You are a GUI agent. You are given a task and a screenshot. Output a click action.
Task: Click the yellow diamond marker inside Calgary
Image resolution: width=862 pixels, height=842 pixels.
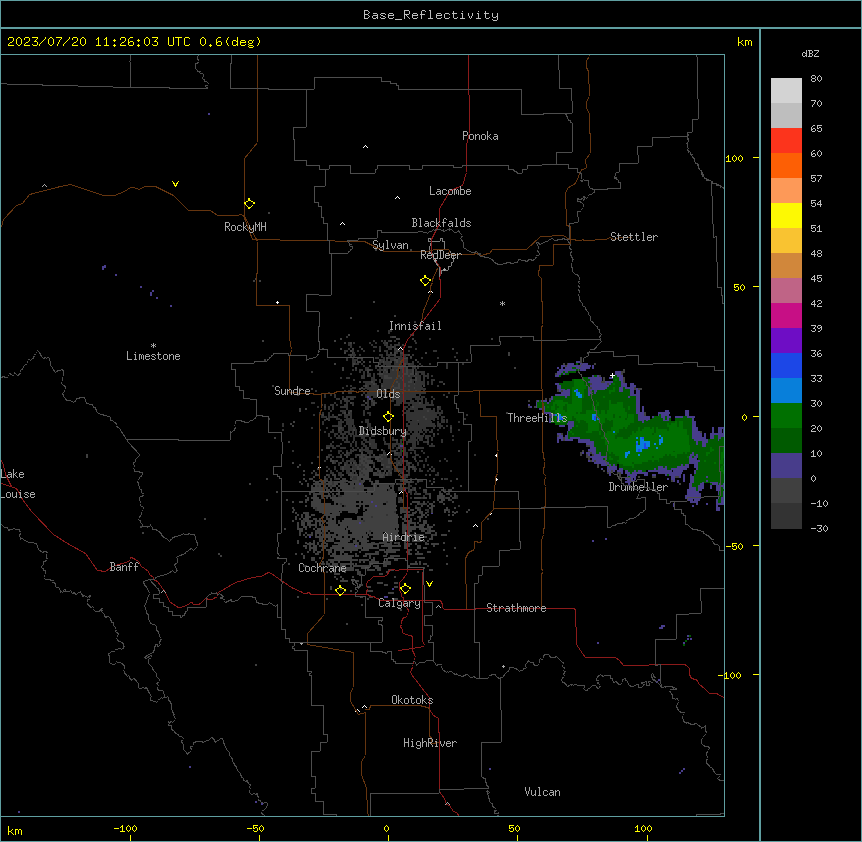pyautogui.click(x=405, y=589)
